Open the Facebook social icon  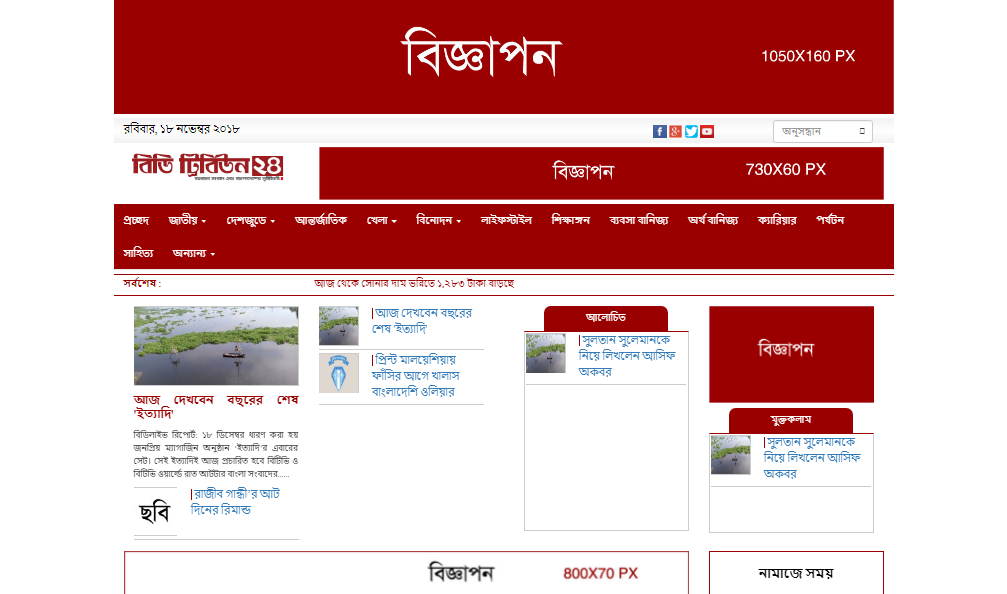(x=659, y=131)
